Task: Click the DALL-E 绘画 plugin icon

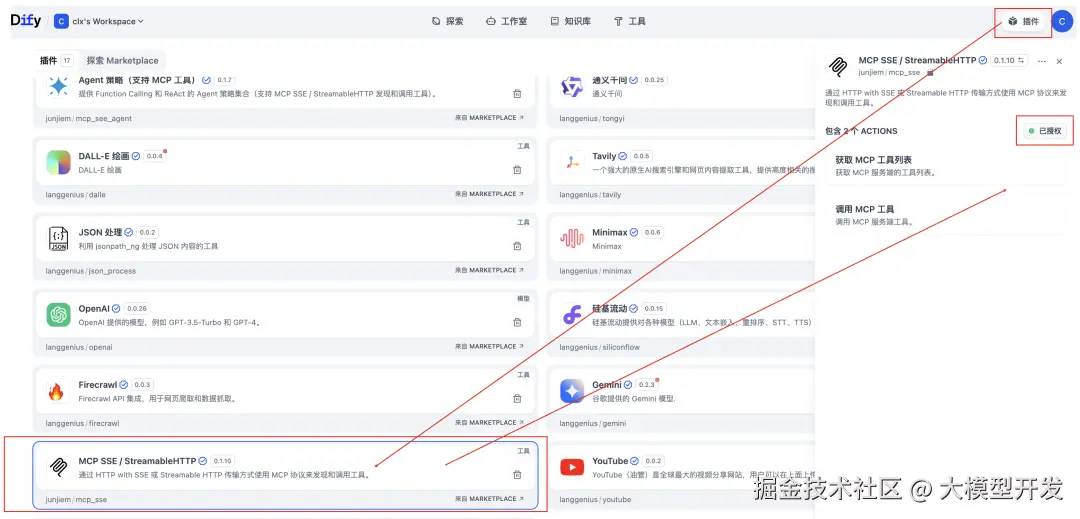Action: [x=59, y=162]
